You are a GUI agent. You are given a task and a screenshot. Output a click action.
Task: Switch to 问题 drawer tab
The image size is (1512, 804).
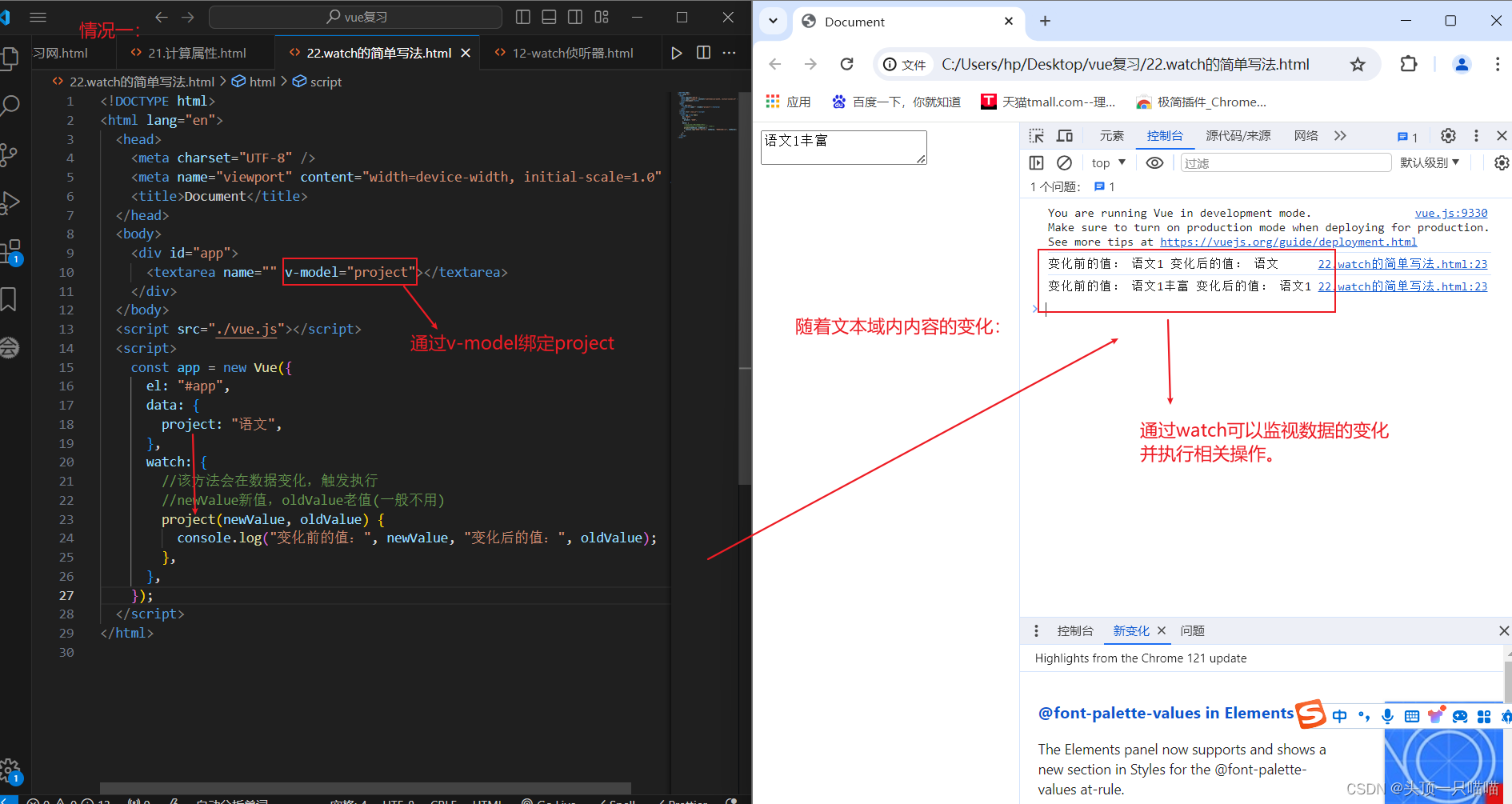[1193, 630]
